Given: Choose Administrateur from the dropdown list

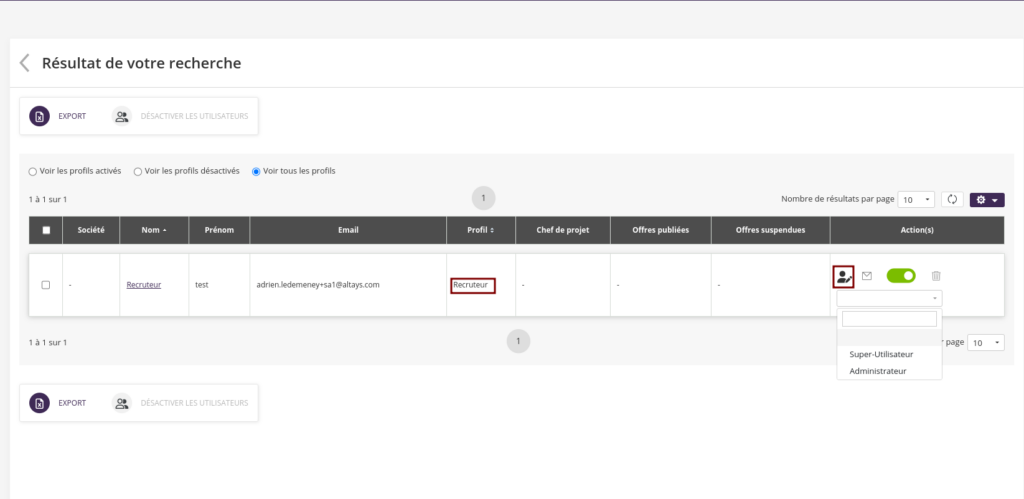Looking at the screenshot, I should coord(877,371).
